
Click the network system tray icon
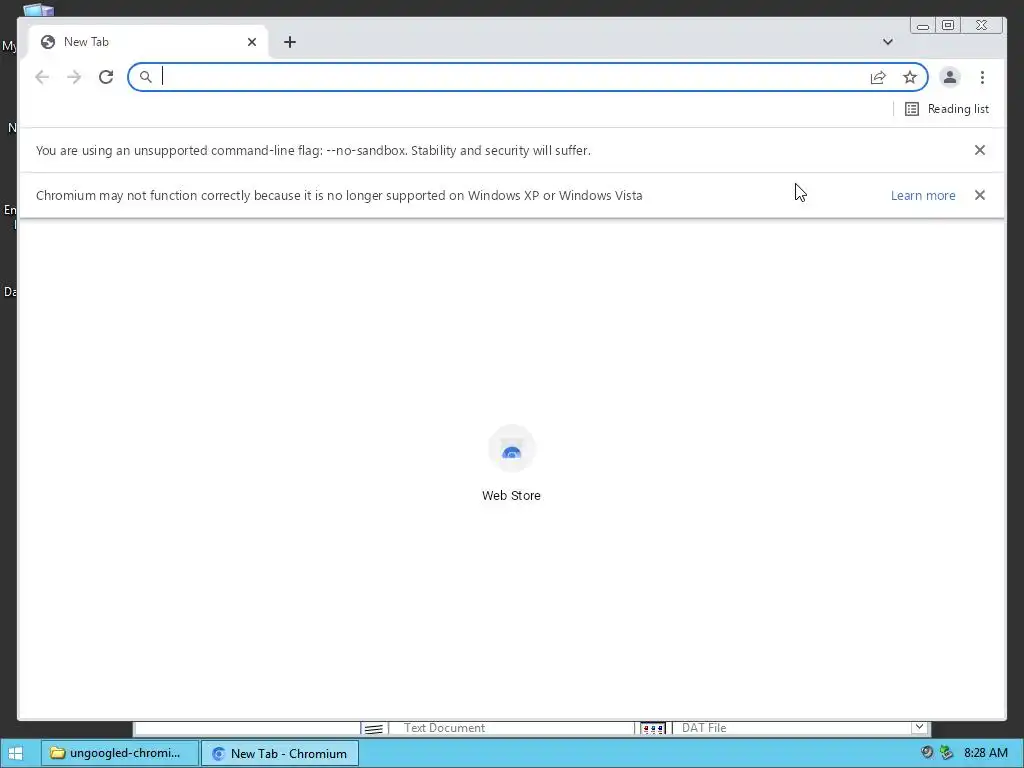coord(946,752)
